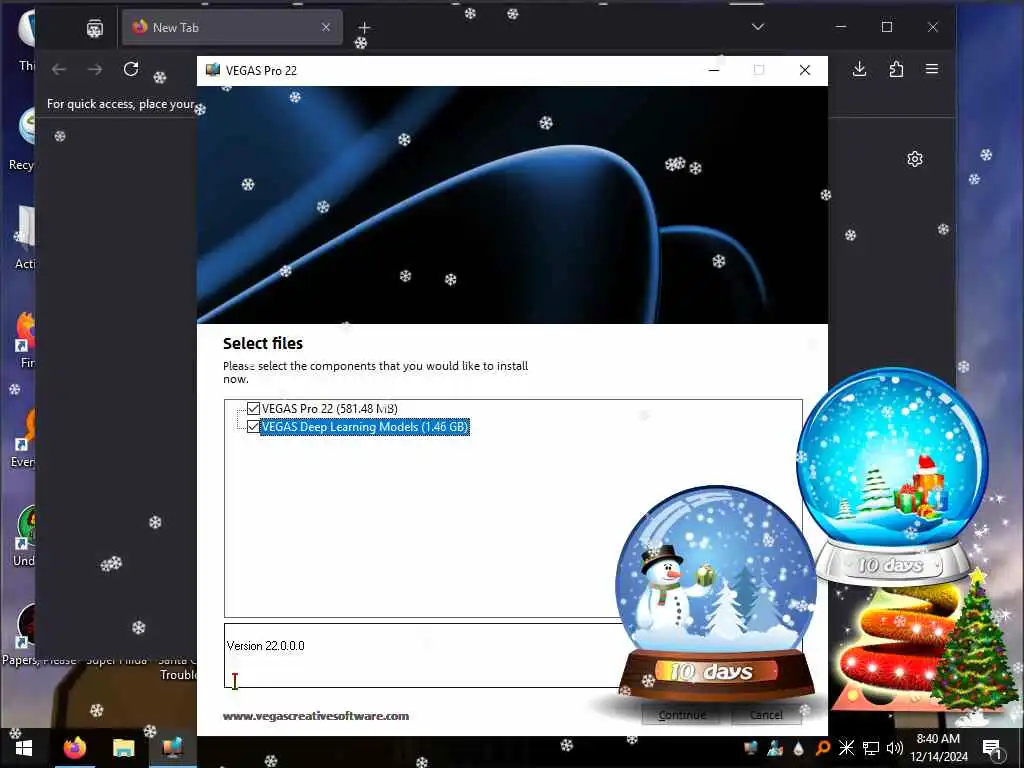Maximize the Firefox window
This screenshot has width=1024, height=768.
887,27
